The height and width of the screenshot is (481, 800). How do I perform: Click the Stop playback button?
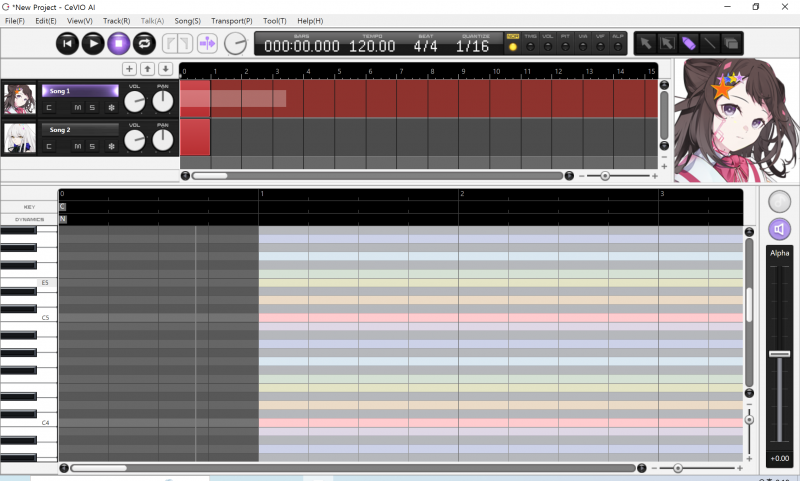[x=118, y=43]
